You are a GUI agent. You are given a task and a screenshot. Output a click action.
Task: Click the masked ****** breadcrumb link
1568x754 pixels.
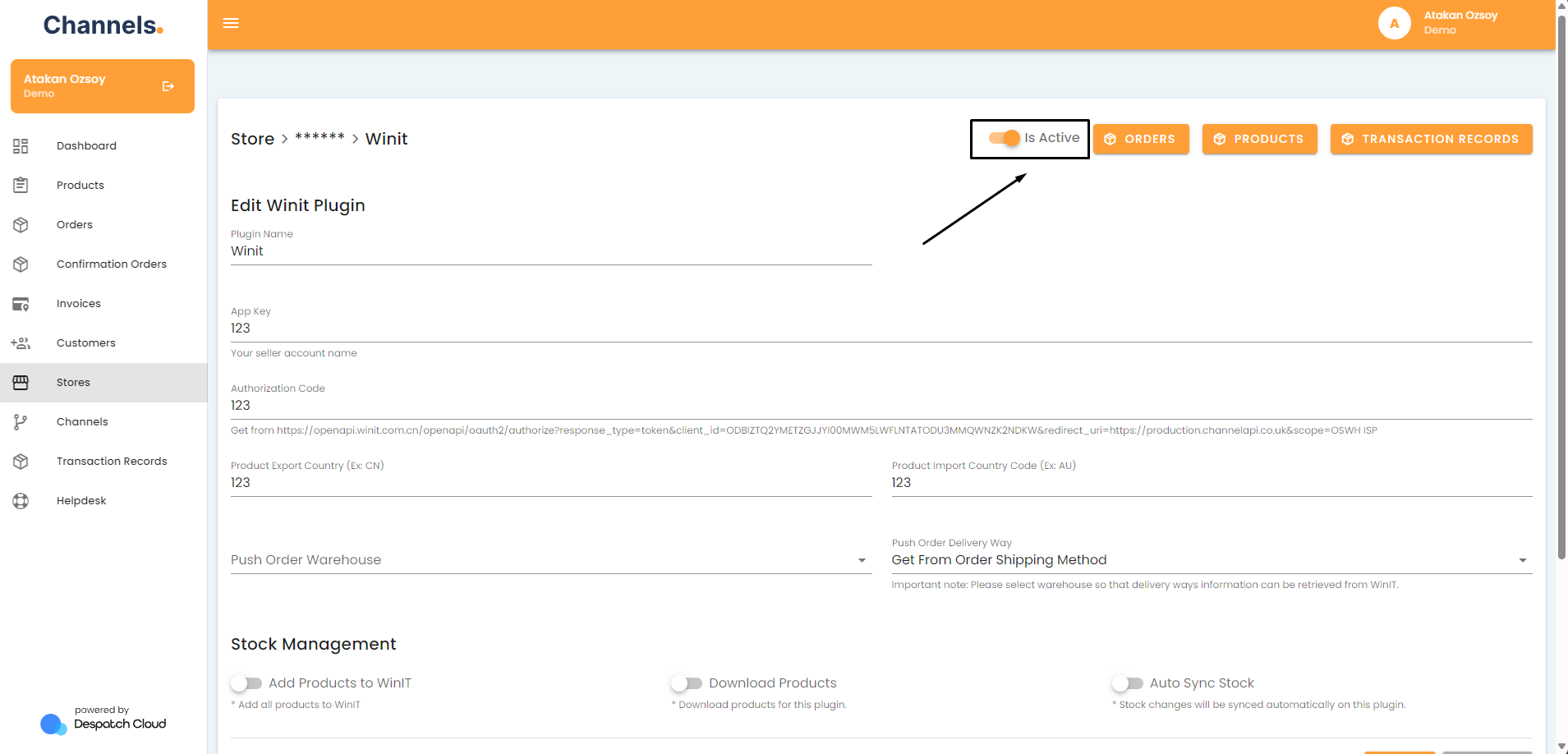coord(320,137)
